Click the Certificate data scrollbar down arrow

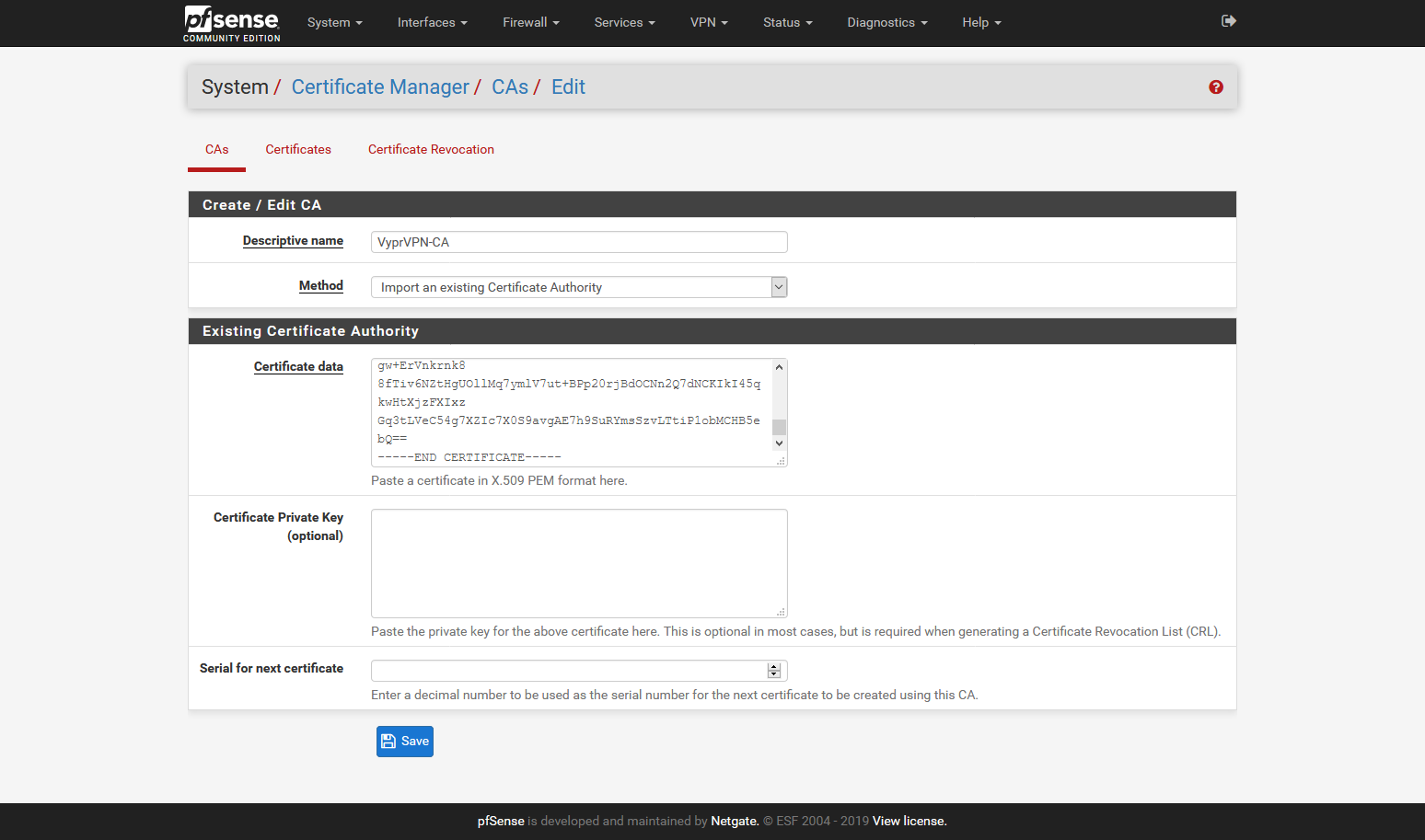(x=780, y=443)
